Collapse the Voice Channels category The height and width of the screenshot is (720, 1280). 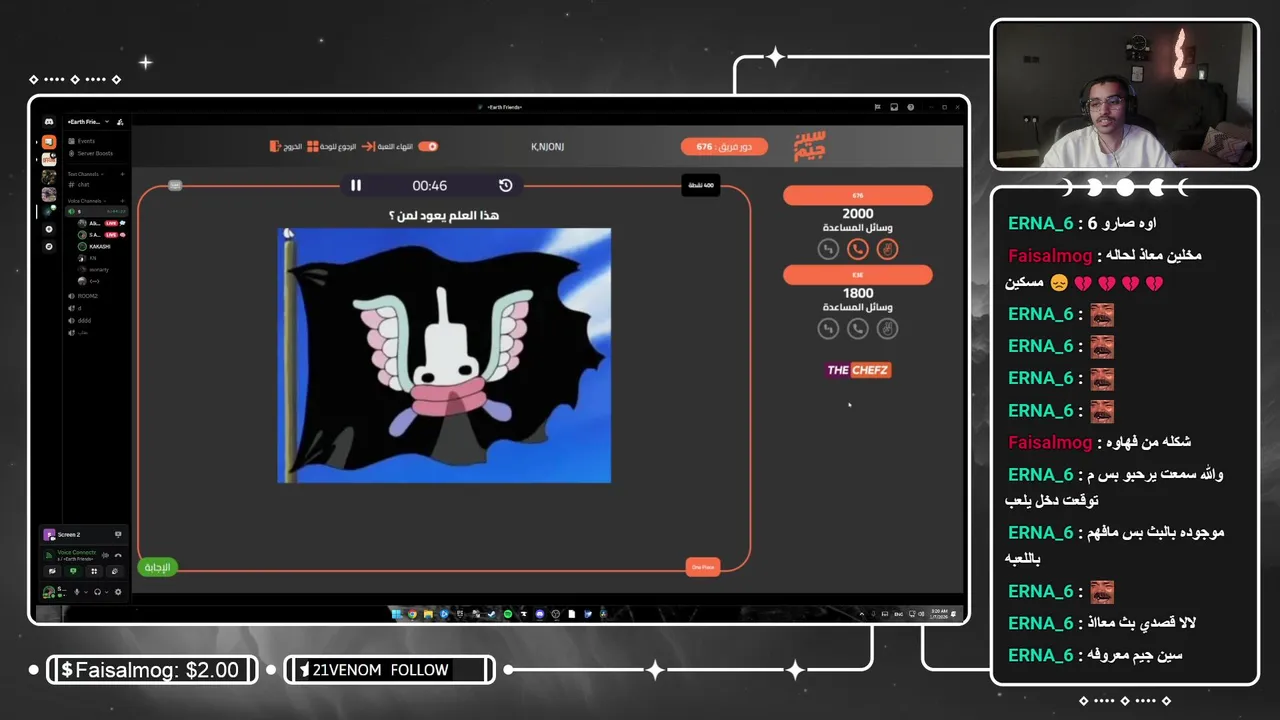coord(87,201)
